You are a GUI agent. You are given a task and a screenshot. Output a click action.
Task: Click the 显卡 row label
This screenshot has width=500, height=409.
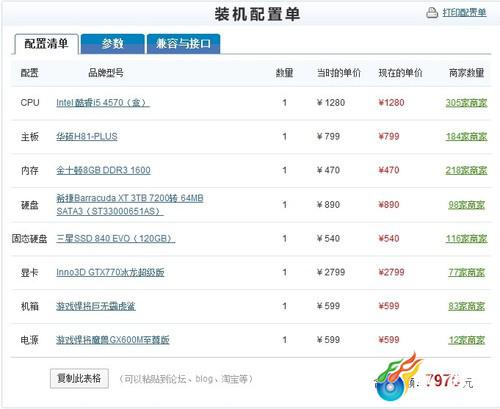(30, 272)
